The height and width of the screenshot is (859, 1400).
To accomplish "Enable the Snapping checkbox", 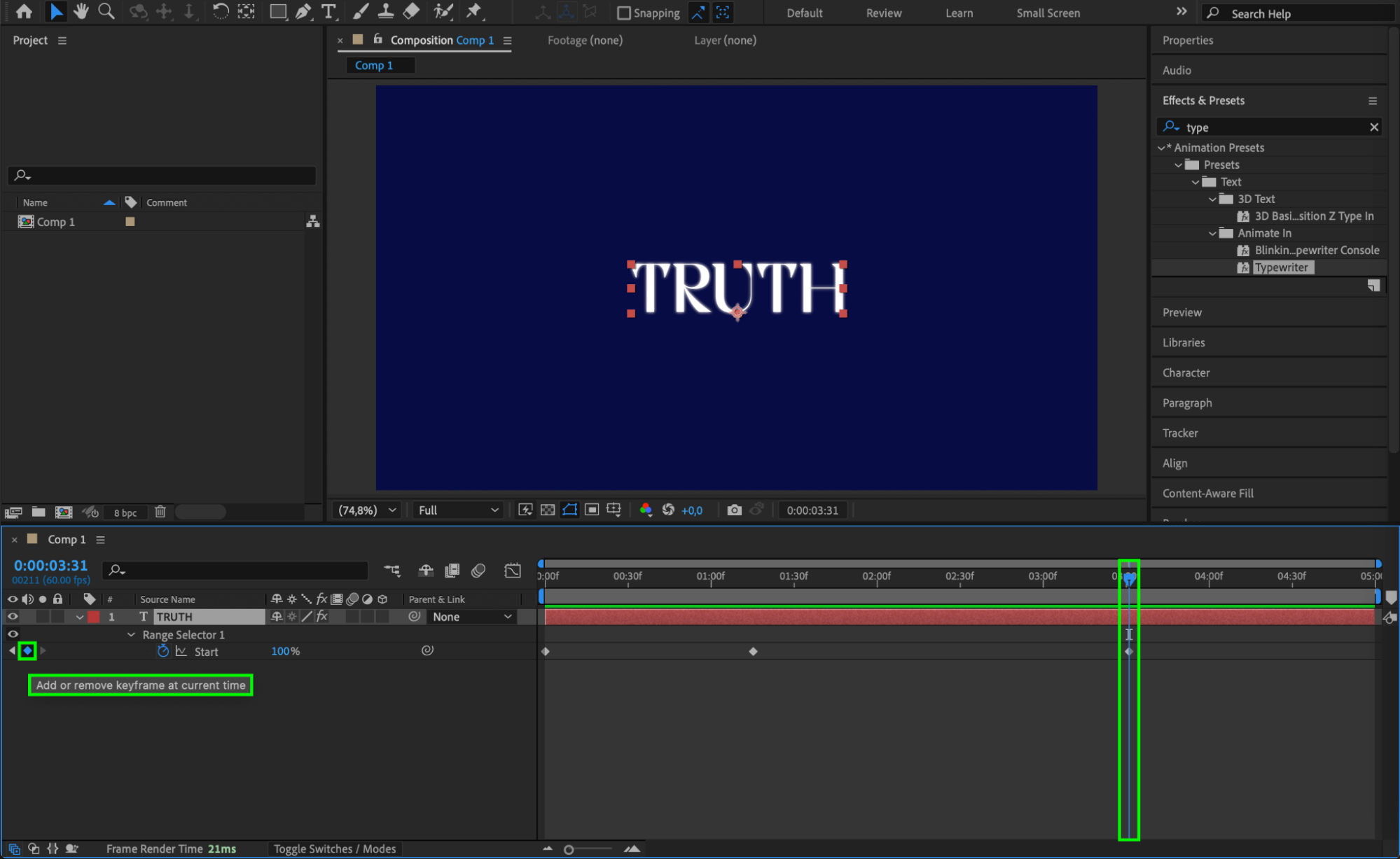I will coord(623,13).
